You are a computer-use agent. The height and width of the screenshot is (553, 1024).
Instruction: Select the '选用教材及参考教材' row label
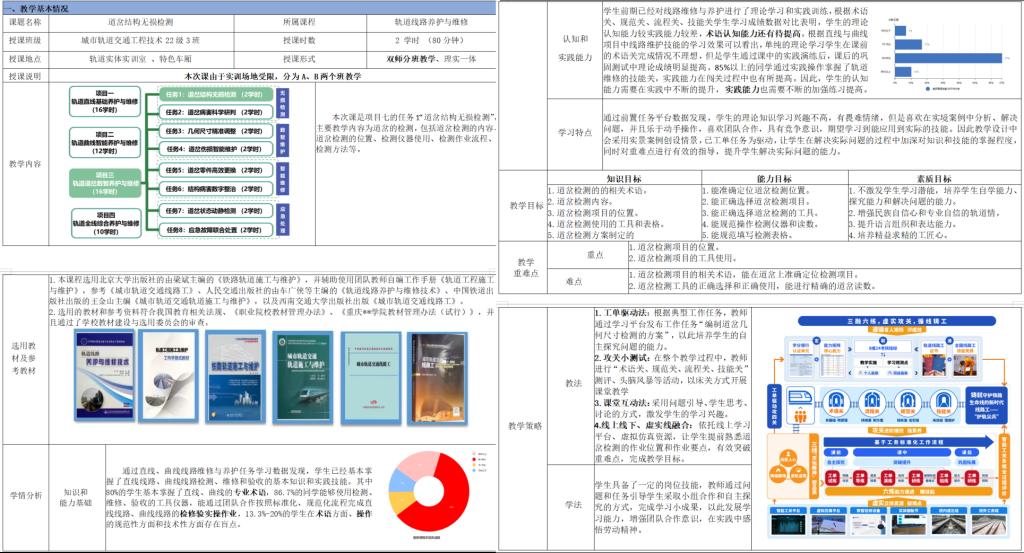(x=24, y=358)
